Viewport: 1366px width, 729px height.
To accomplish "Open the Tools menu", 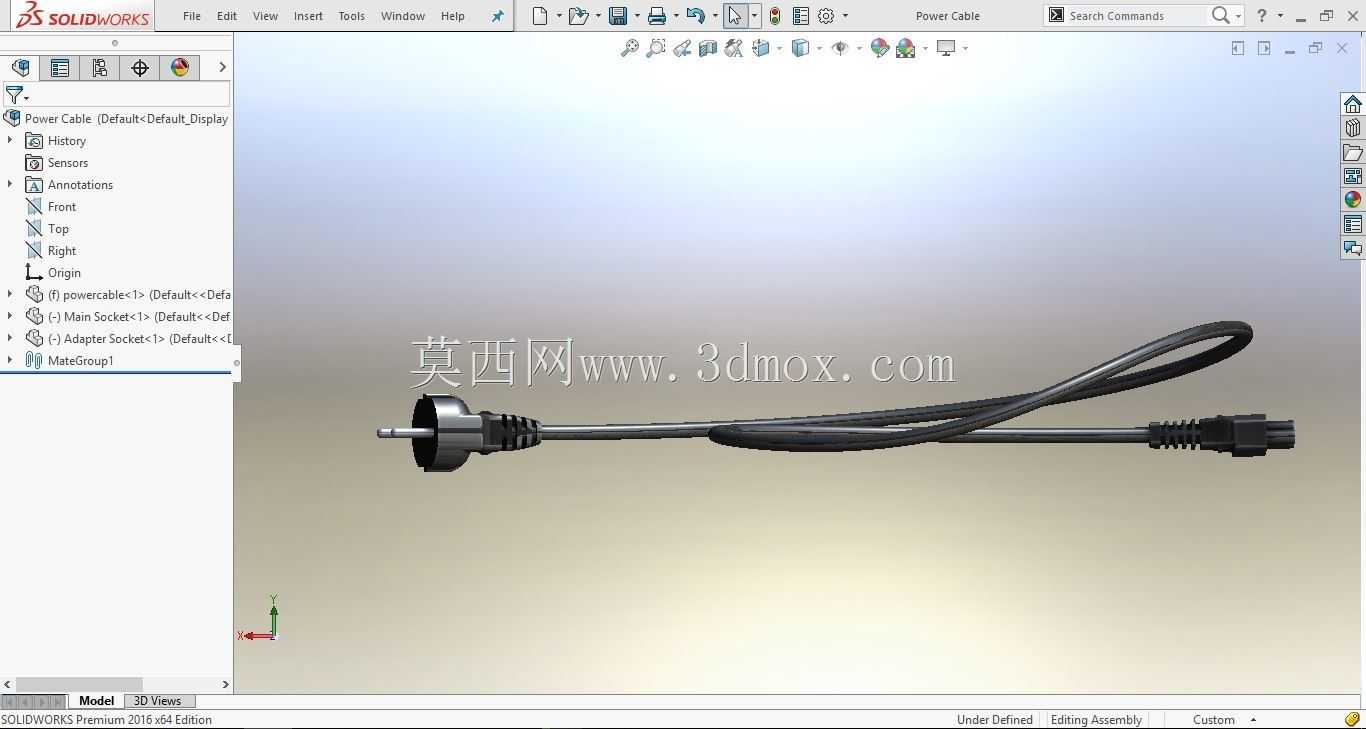I will [351, 16].
